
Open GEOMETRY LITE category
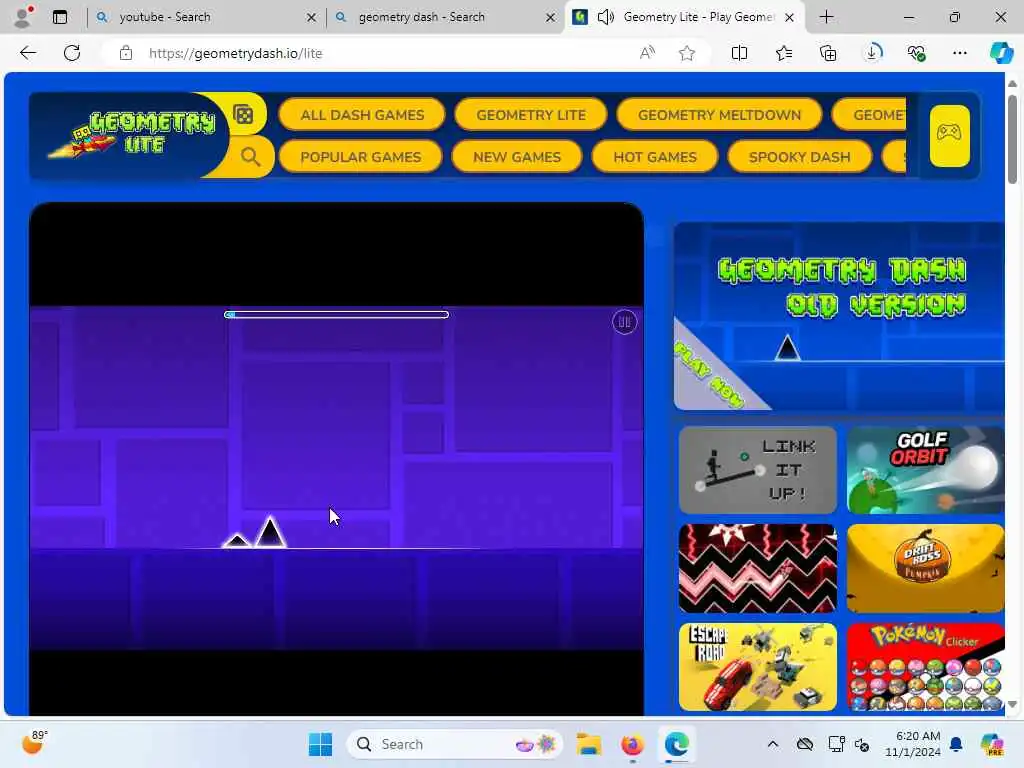coord(530,115)
